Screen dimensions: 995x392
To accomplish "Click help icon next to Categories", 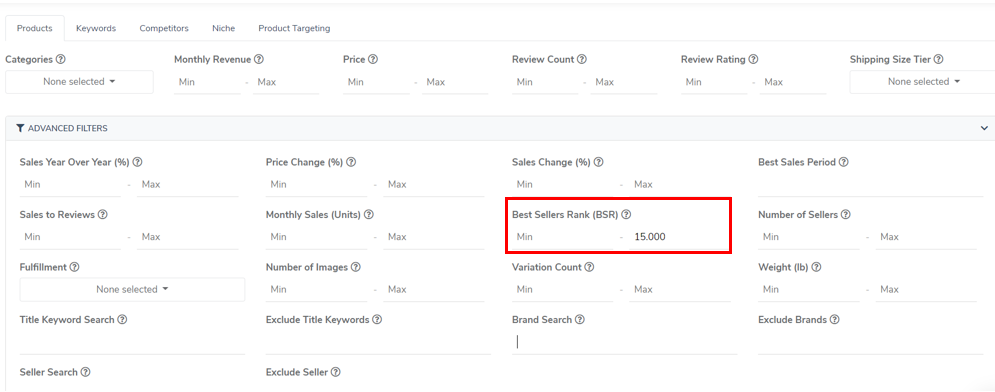I will [x=61, y=60].
